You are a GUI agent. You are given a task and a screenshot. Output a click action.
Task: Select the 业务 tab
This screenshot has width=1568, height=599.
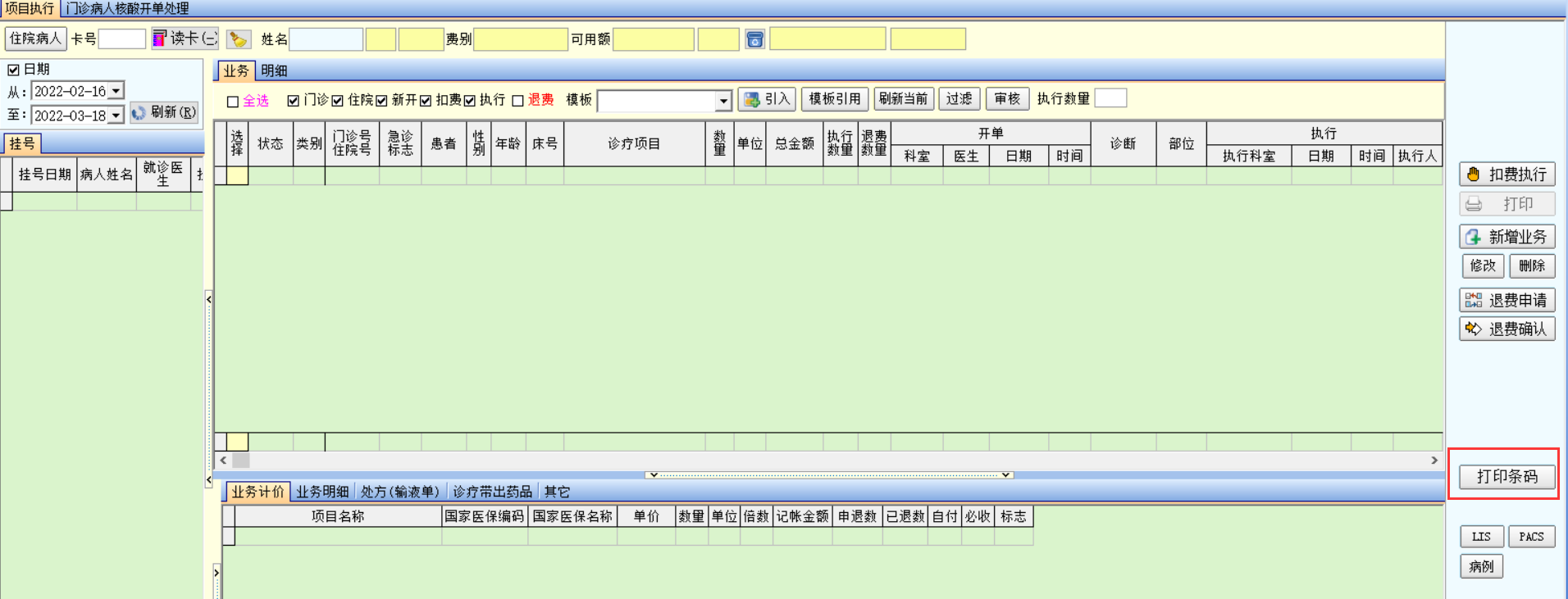236,71
